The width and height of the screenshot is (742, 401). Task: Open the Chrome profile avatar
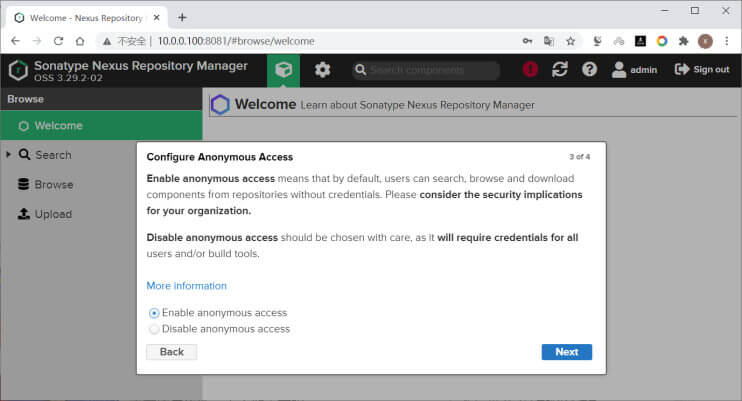click(x=705, y=41)
